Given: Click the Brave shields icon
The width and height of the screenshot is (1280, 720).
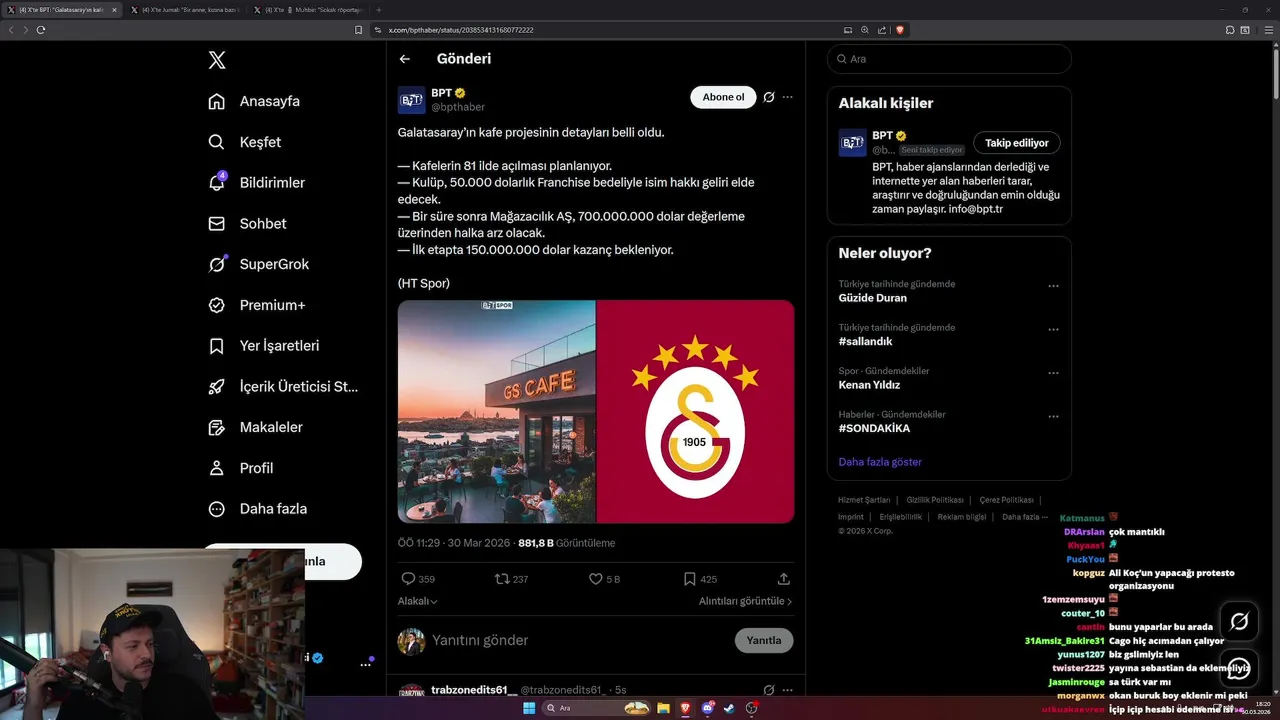Looking at the screenshot, I should click(x=900, y=30).
